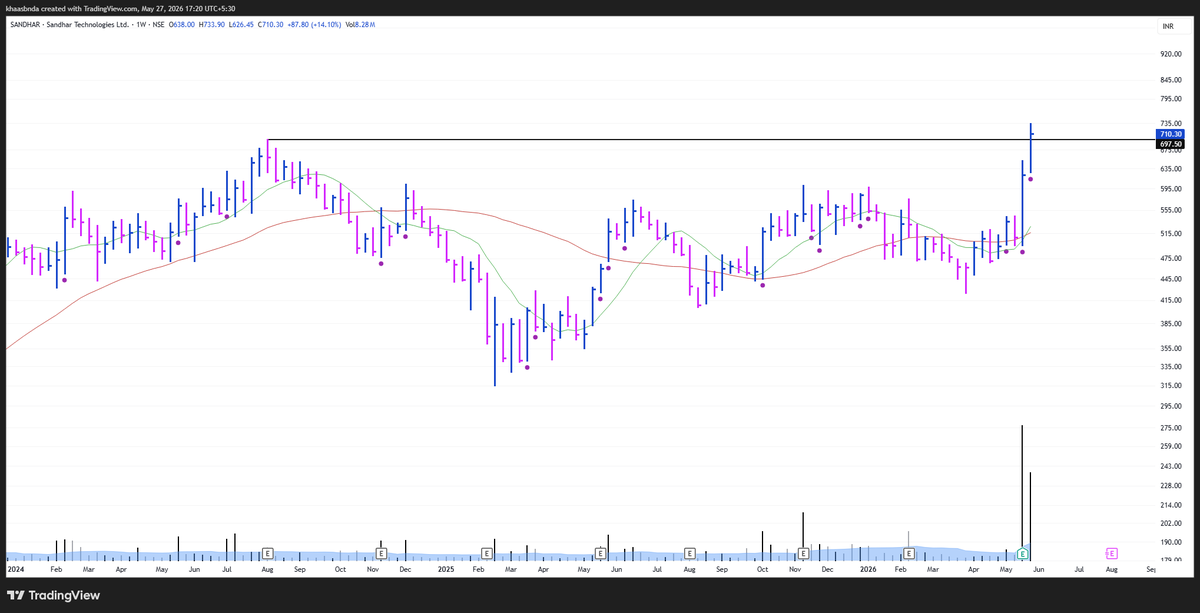This screenshot has height=613, width=1200.
Task: Open the earnings E marker near Feb 2025
Action: (487, 553)
